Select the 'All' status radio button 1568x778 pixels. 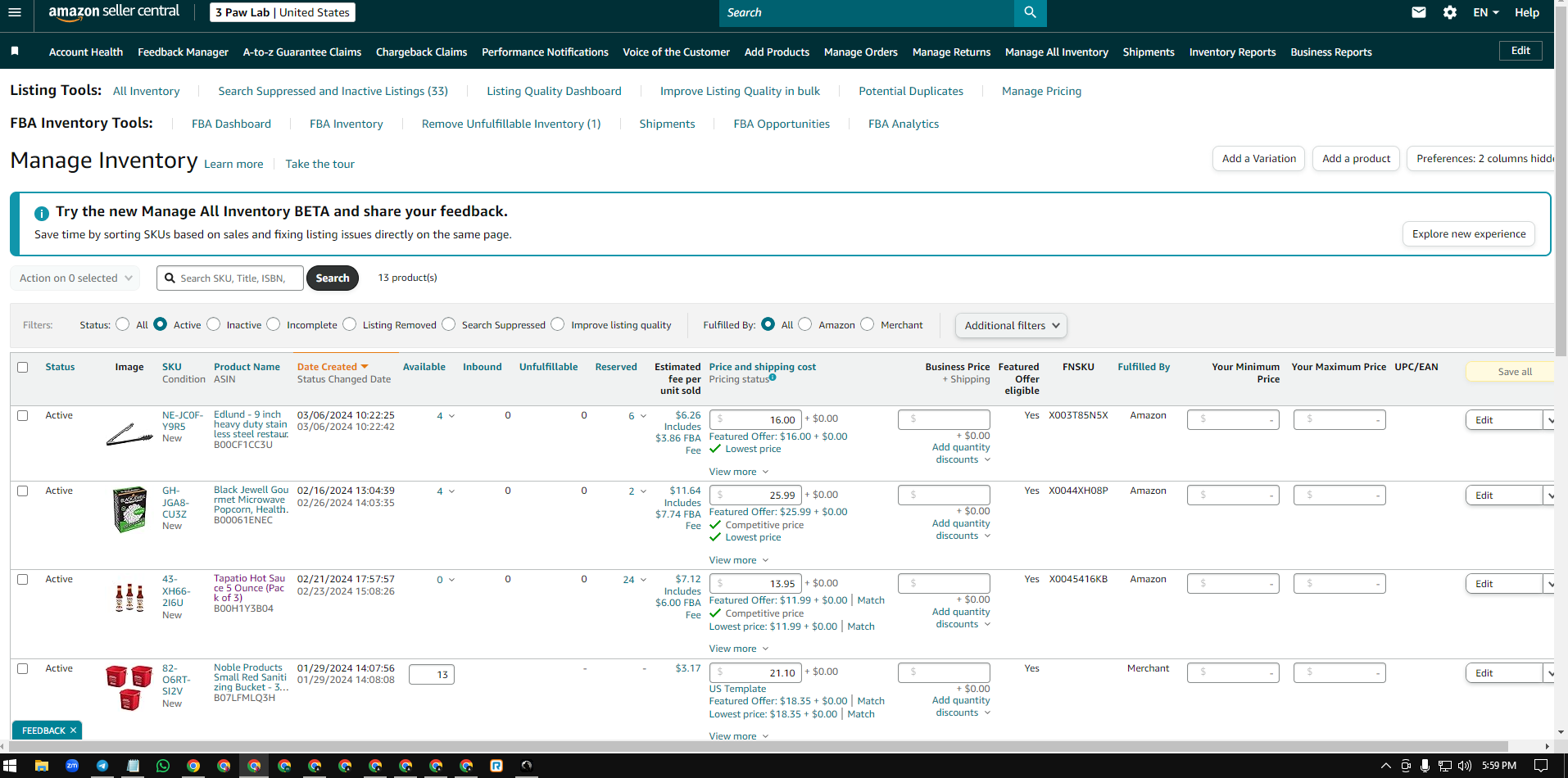[x=123, y=324]
